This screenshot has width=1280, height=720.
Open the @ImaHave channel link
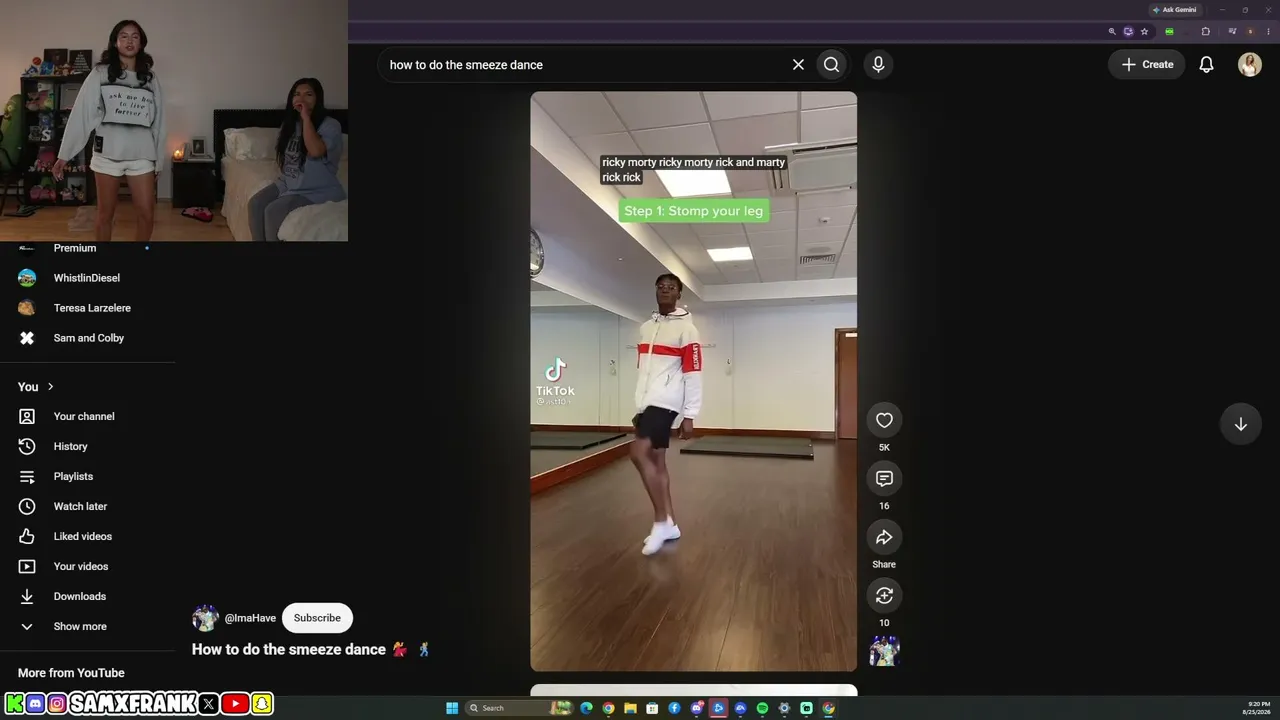coord(250,618)
